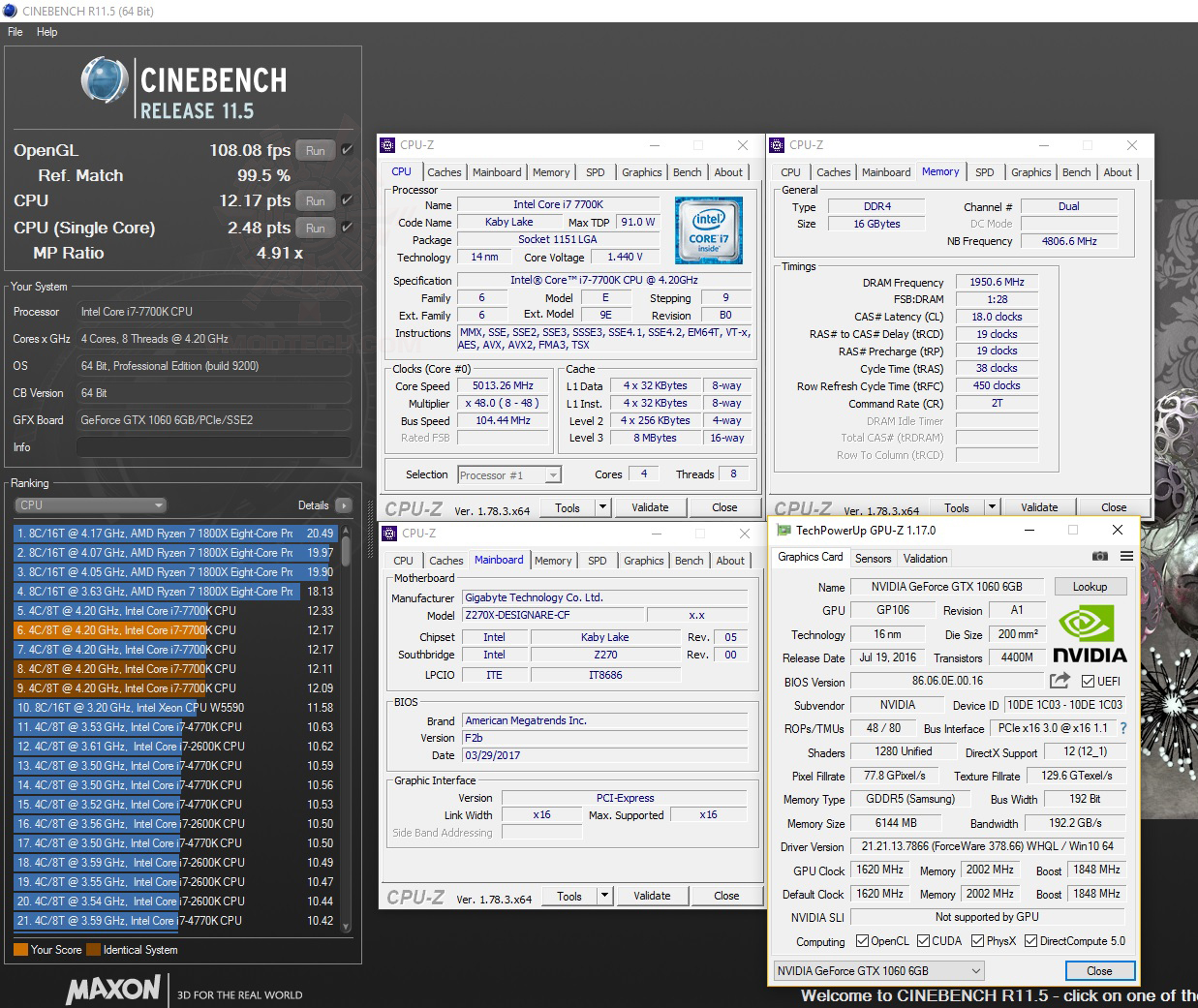
Task: Click the Info input field in Cinebench
Action: (213, 447)
